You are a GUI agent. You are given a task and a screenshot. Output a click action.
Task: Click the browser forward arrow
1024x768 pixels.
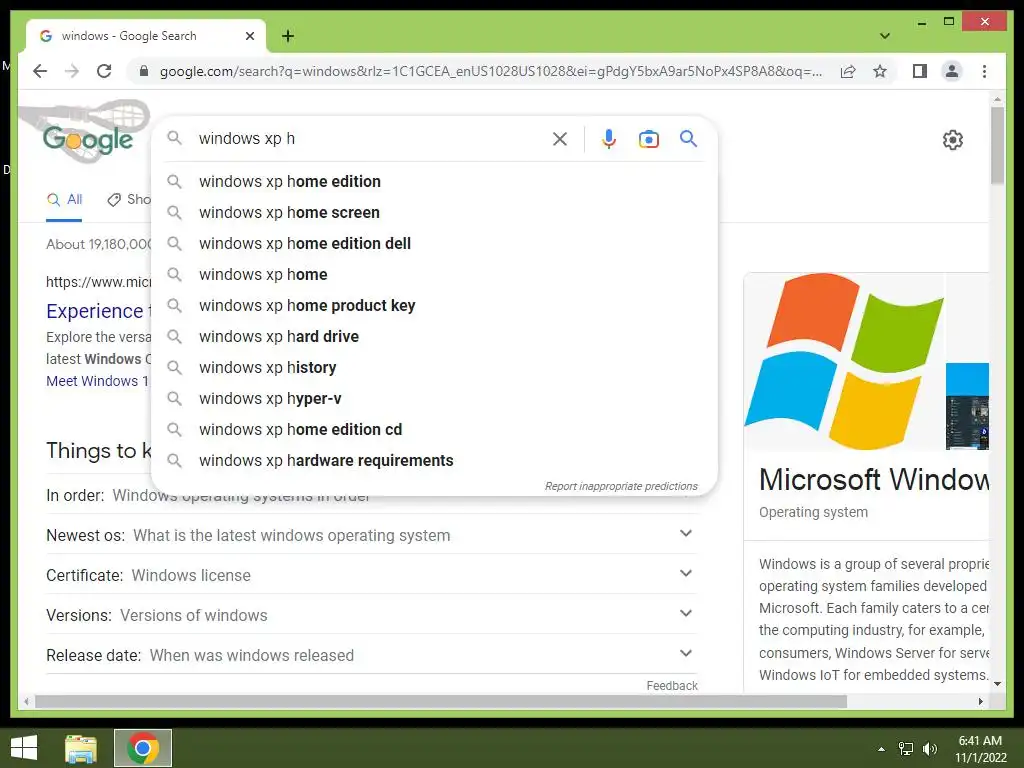pyautogui.click(x=72, y=71)
